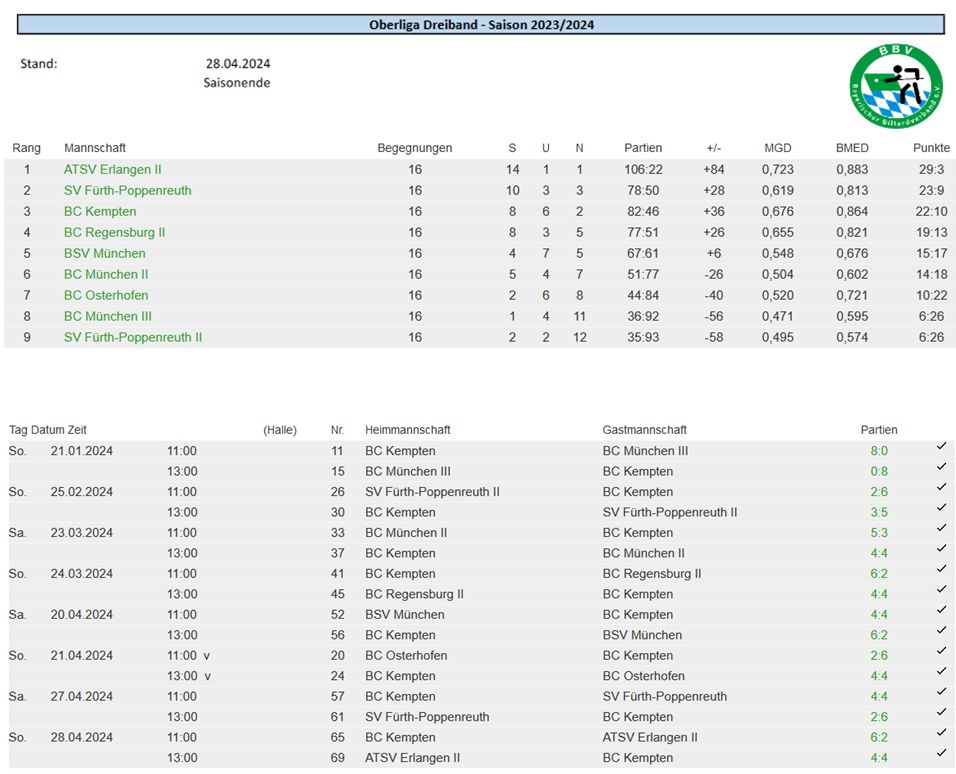Open the BC Kempten team link in standings

pos(100,212)
